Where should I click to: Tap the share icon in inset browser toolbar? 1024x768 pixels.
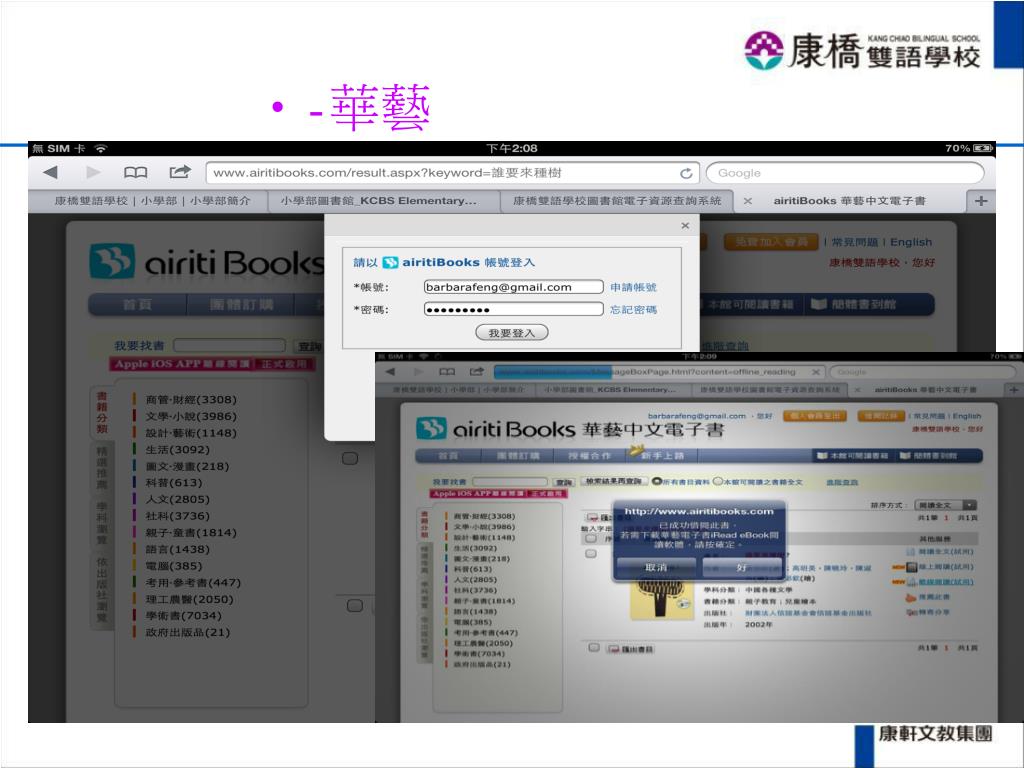pyautogui.click(x=477, y=372)
